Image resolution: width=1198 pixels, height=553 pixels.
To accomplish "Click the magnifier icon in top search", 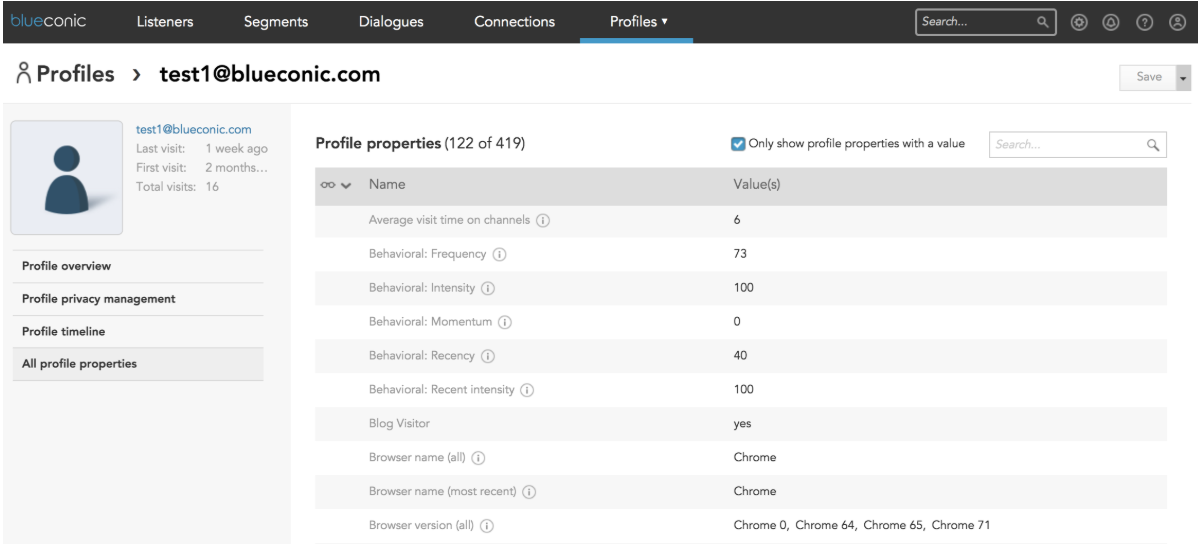I will coord(1043,22).
